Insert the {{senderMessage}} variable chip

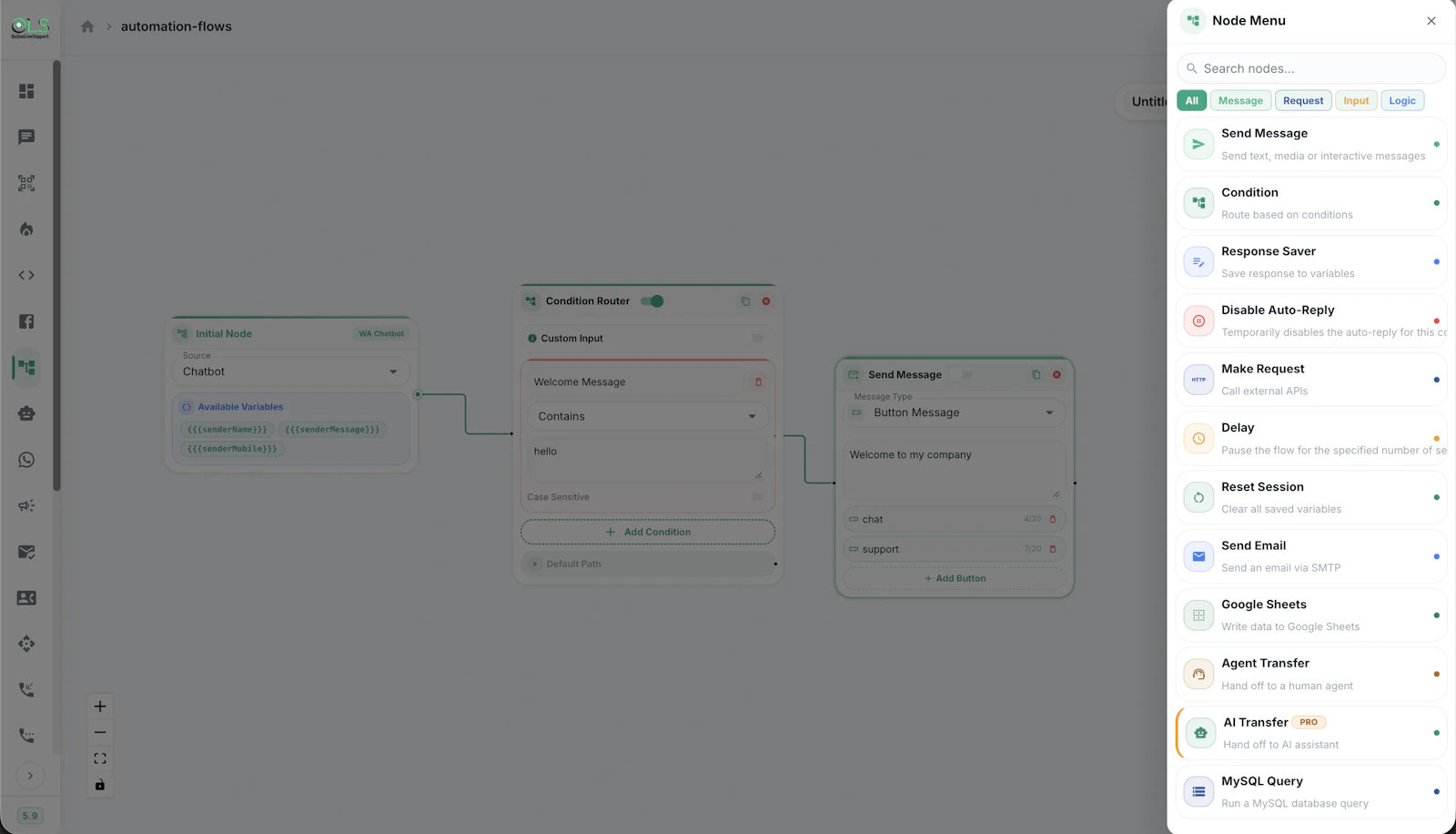(x=332, y=430)
